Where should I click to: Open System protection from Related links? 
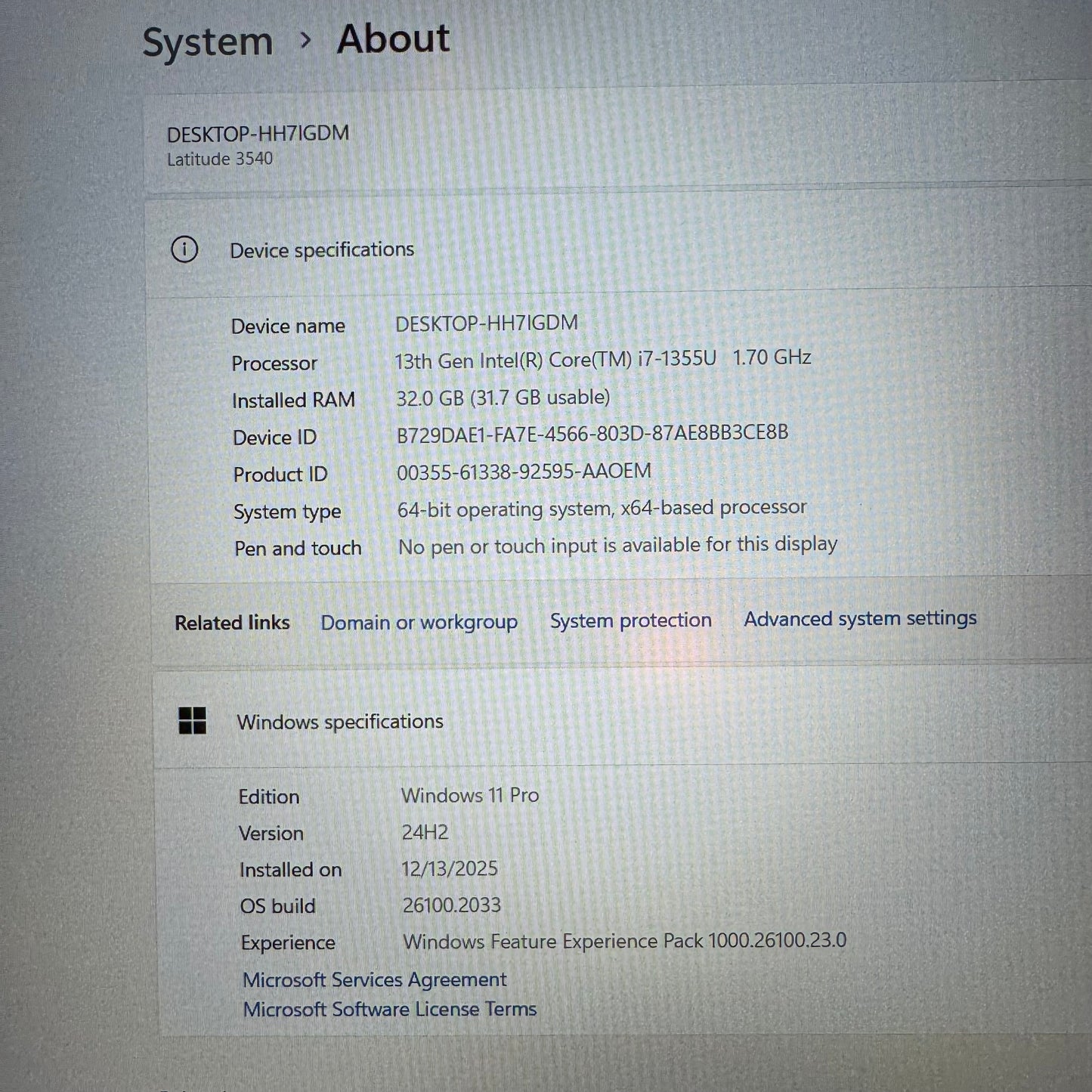630,620
